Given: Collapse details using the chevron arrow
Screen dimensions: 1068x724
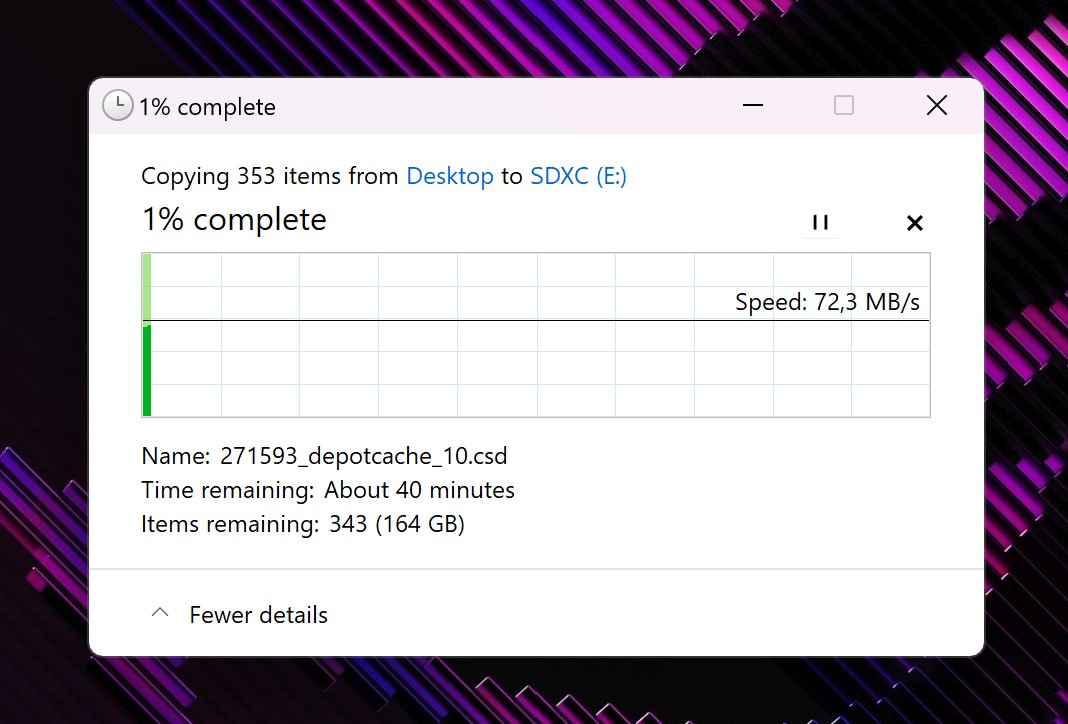Looking at the screenshot, I should [x=159, y=613].
